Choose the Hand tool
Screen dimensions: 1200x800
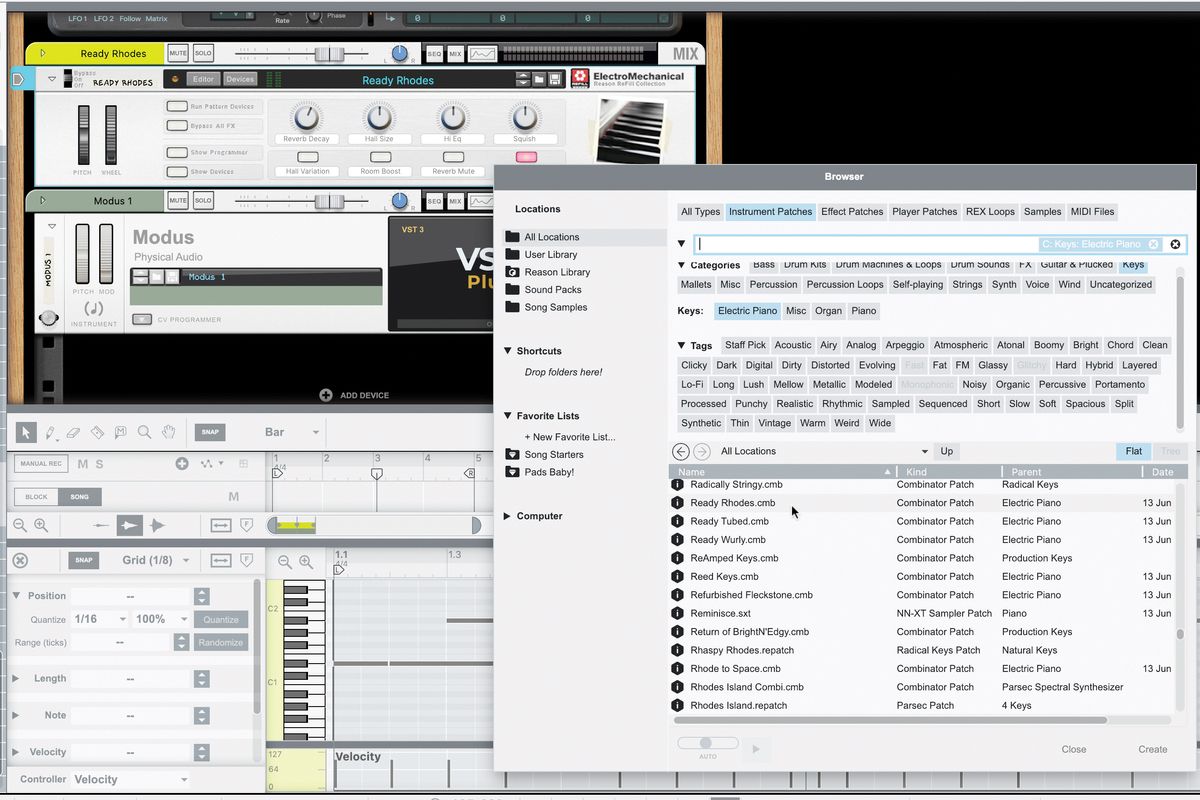point(168,433)
